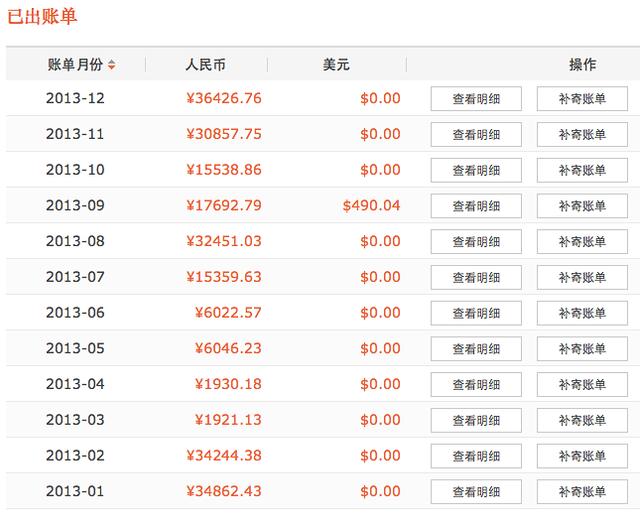
Task: Select $0.00 in the 2013-01 row
Action: coord(380,492)
